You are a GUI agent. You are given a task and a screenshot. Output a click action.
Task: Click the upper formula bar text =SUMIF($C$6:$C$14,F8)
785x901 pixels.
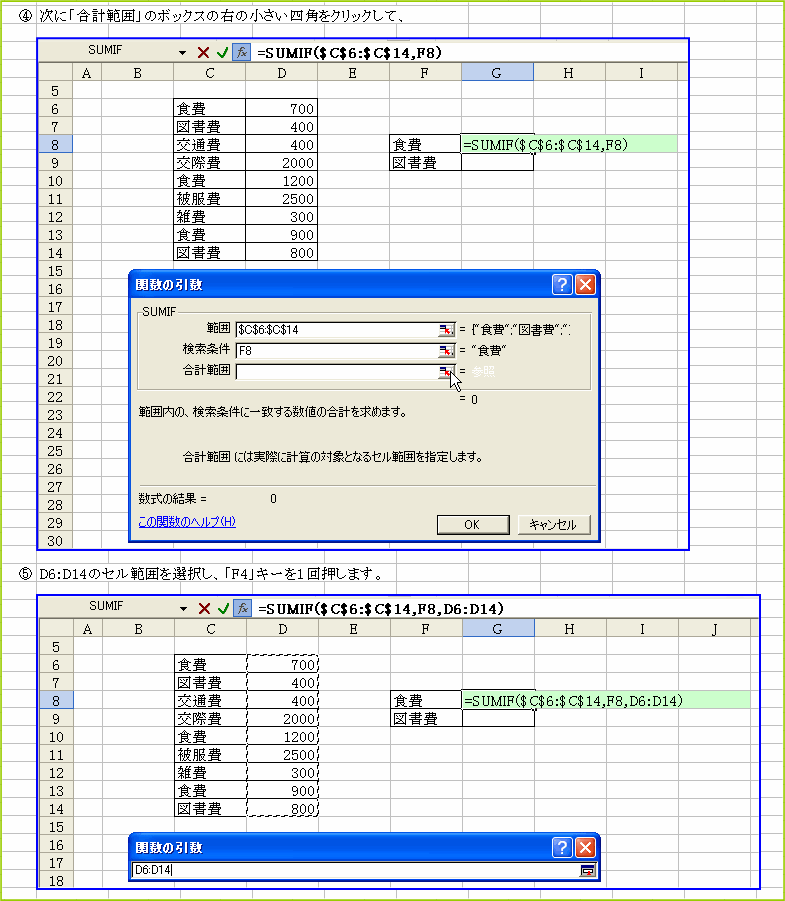pos(349,53)
